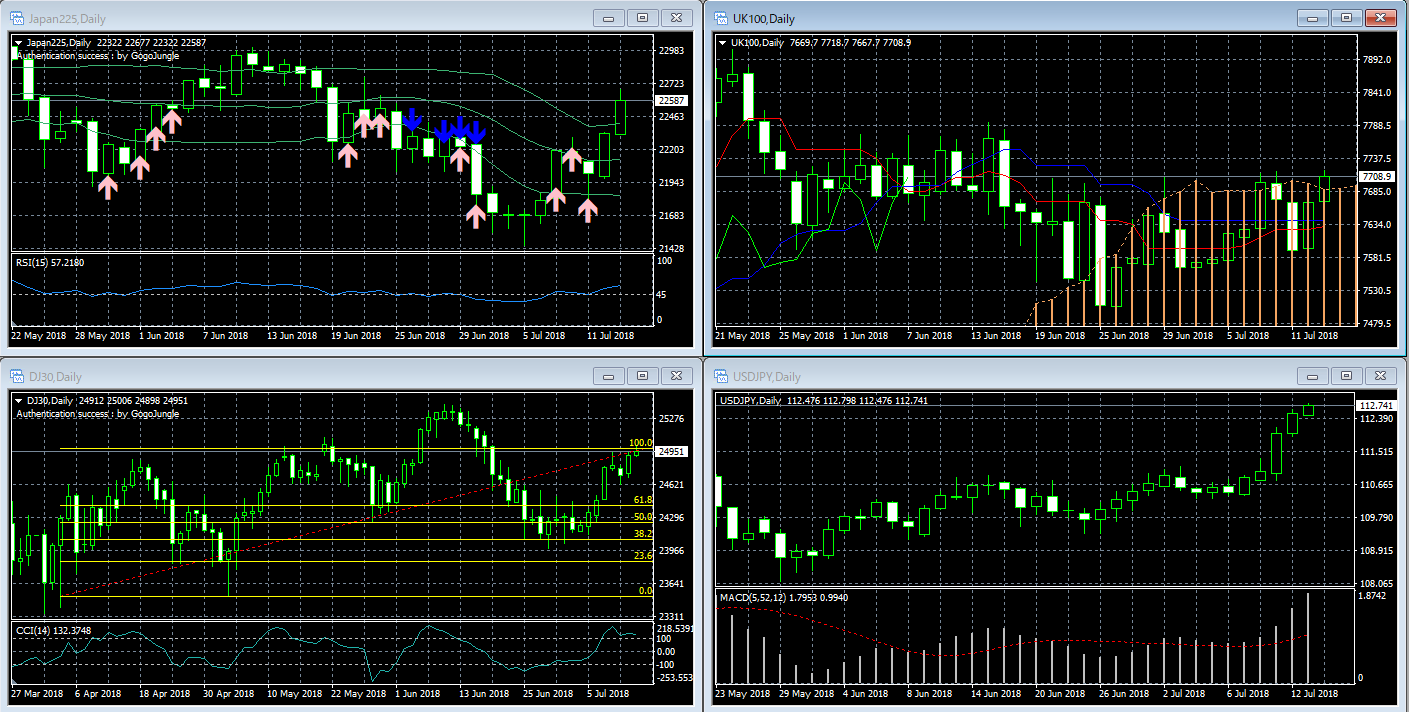Viewport: 1409px width, 712px height.
Task: Click the Fibonacci 61.8 level label
Action: (x=642, y=500)
